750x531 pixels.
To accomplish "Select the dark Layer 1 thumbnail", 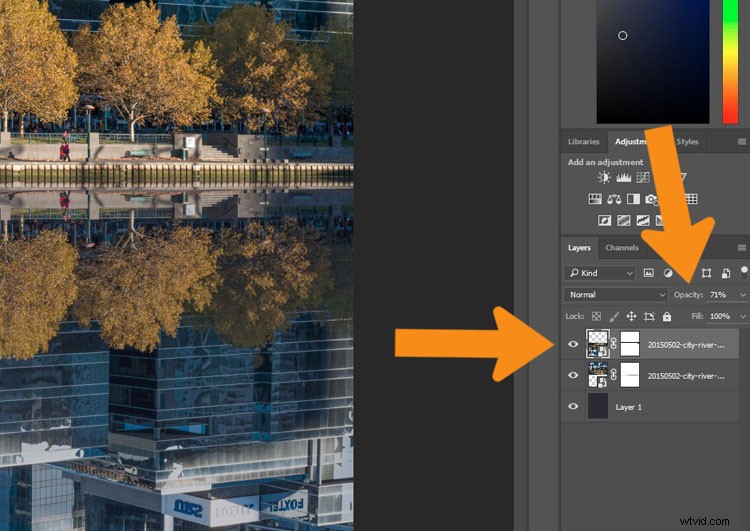I will click(x=598, y=406).
